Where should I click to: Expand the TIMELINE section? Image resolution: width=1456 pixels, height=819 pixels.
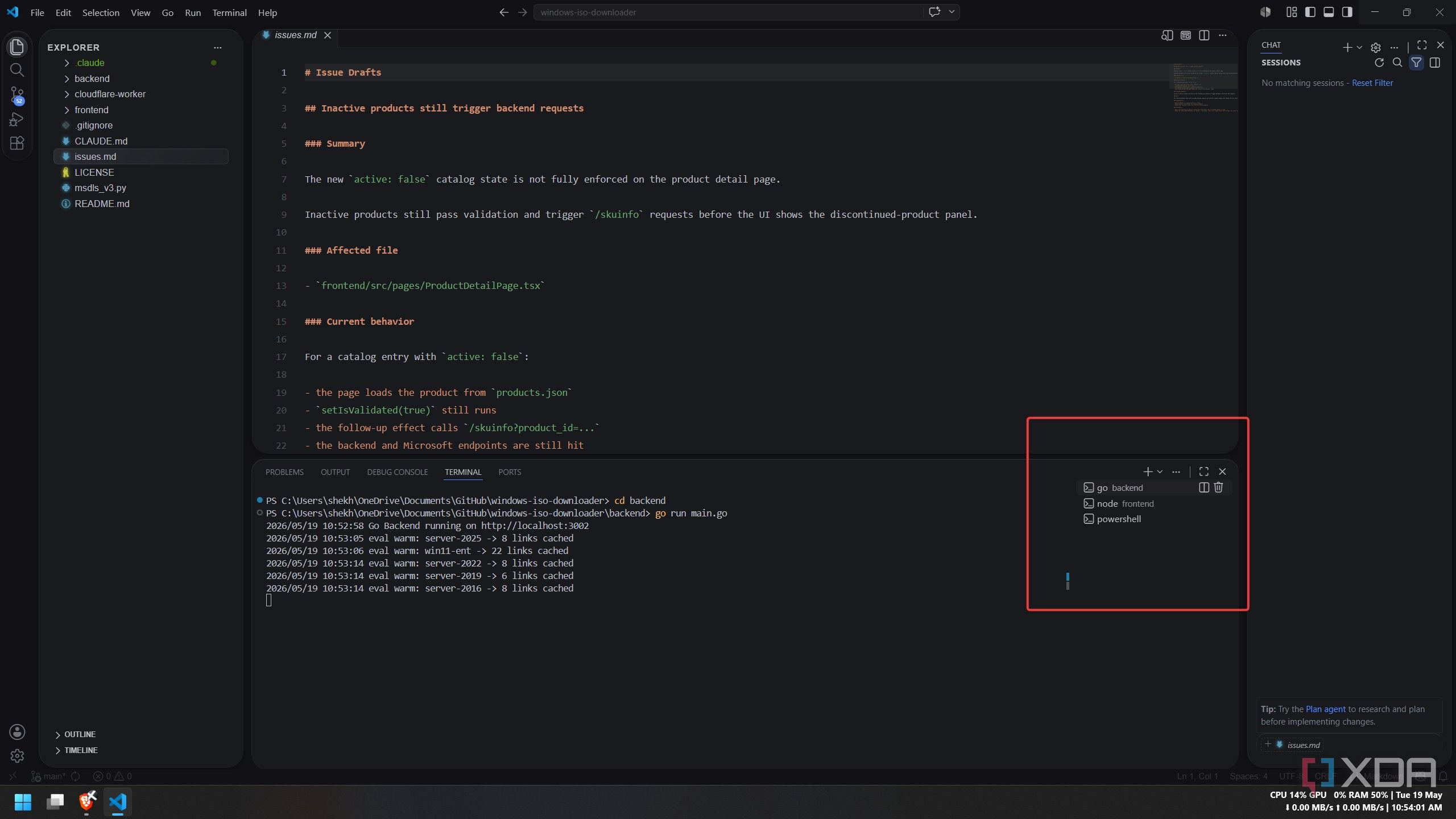81,750
